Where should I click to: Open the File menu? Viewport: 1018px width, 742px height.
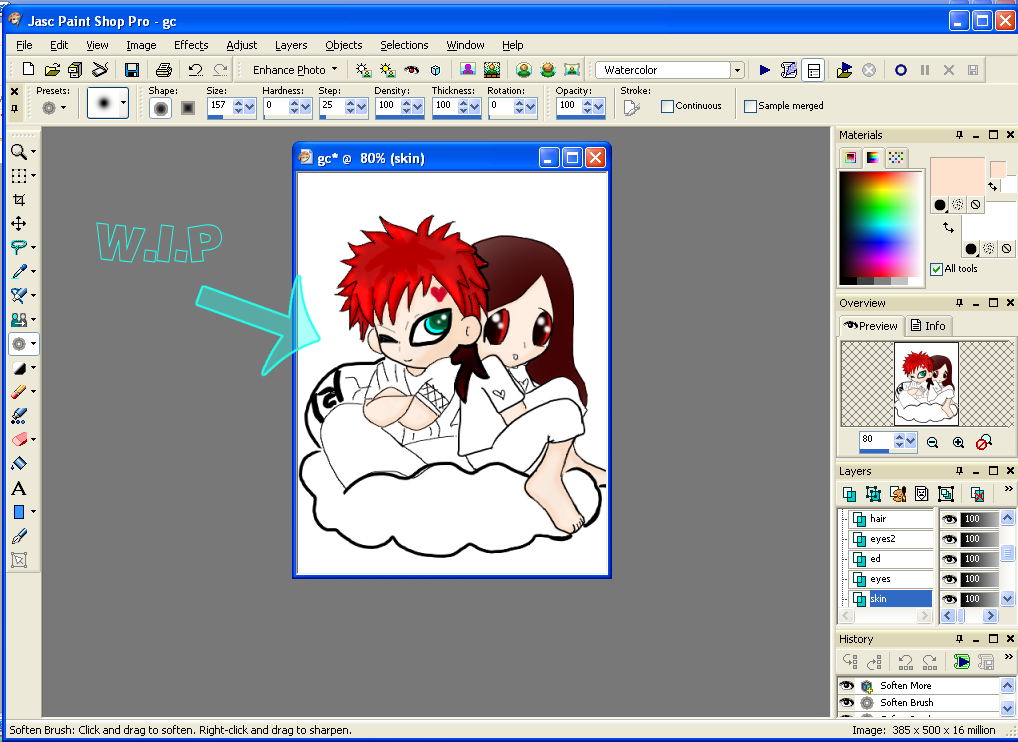[24, 45]
